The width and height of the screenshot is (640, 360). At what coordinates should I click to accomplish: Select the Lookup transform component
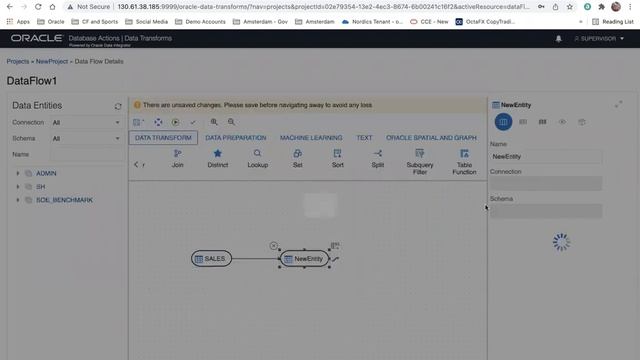click(x=258, y=158)
